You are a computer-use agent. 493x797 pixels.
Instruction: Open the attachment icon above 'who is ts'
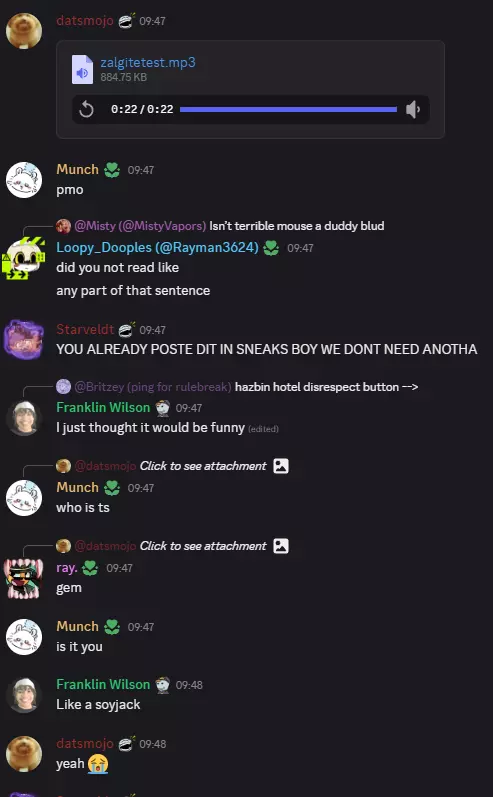point(281,466)
